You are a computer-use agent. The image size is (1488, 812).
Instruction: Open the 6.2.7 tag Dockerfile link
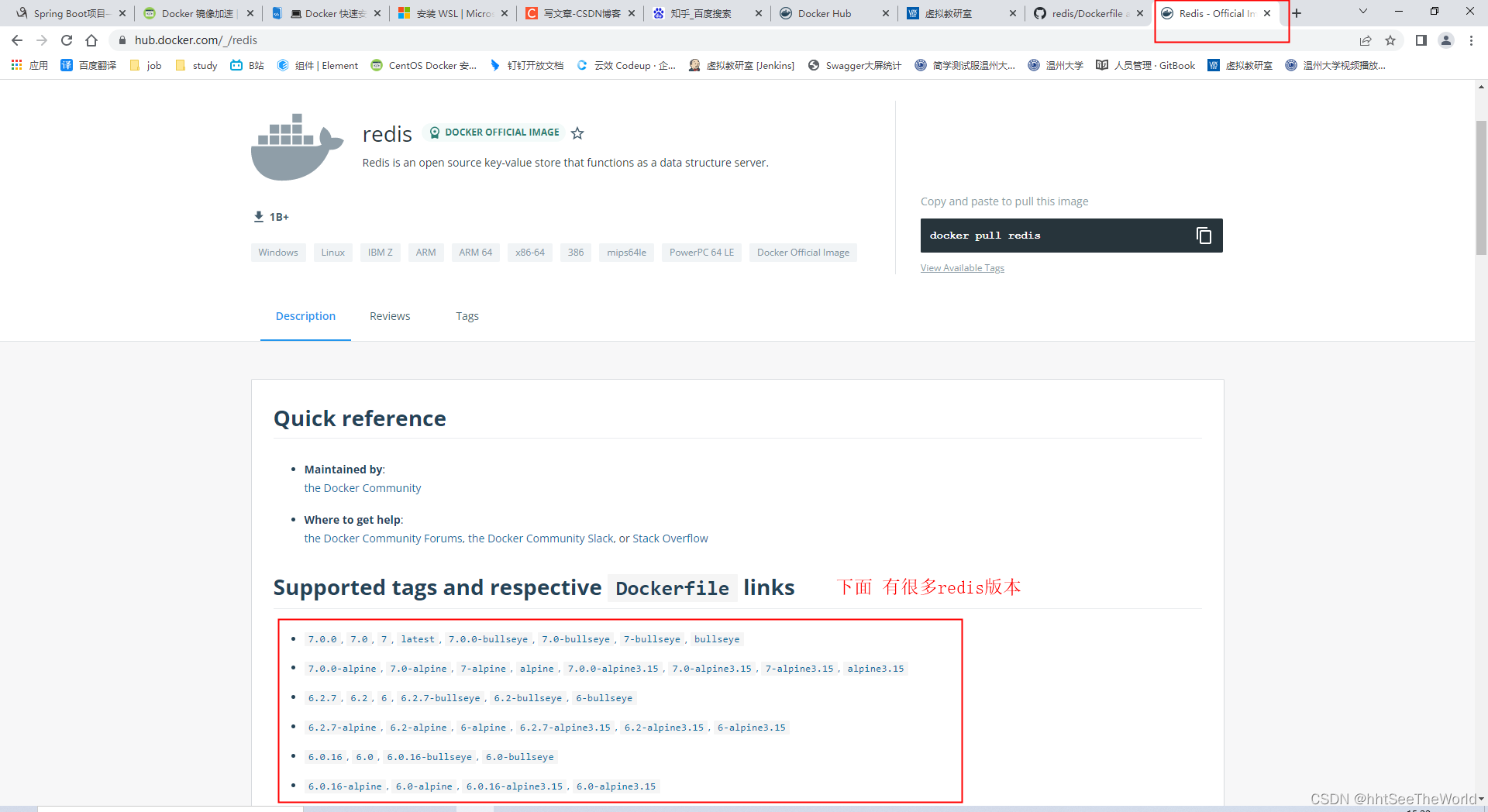322,698
